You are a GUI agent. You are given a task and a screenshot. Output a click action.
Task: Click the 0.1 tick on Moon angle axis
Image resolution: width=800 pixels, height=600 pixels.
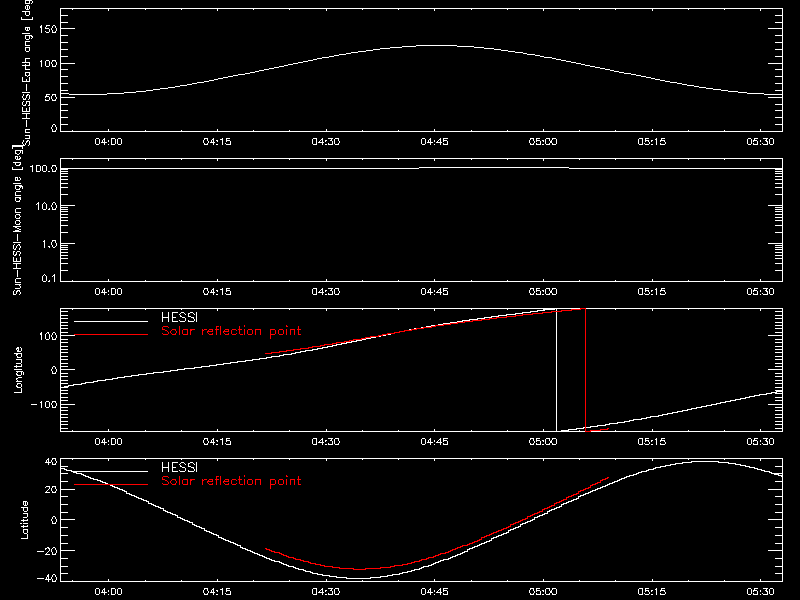click(49, 278)
